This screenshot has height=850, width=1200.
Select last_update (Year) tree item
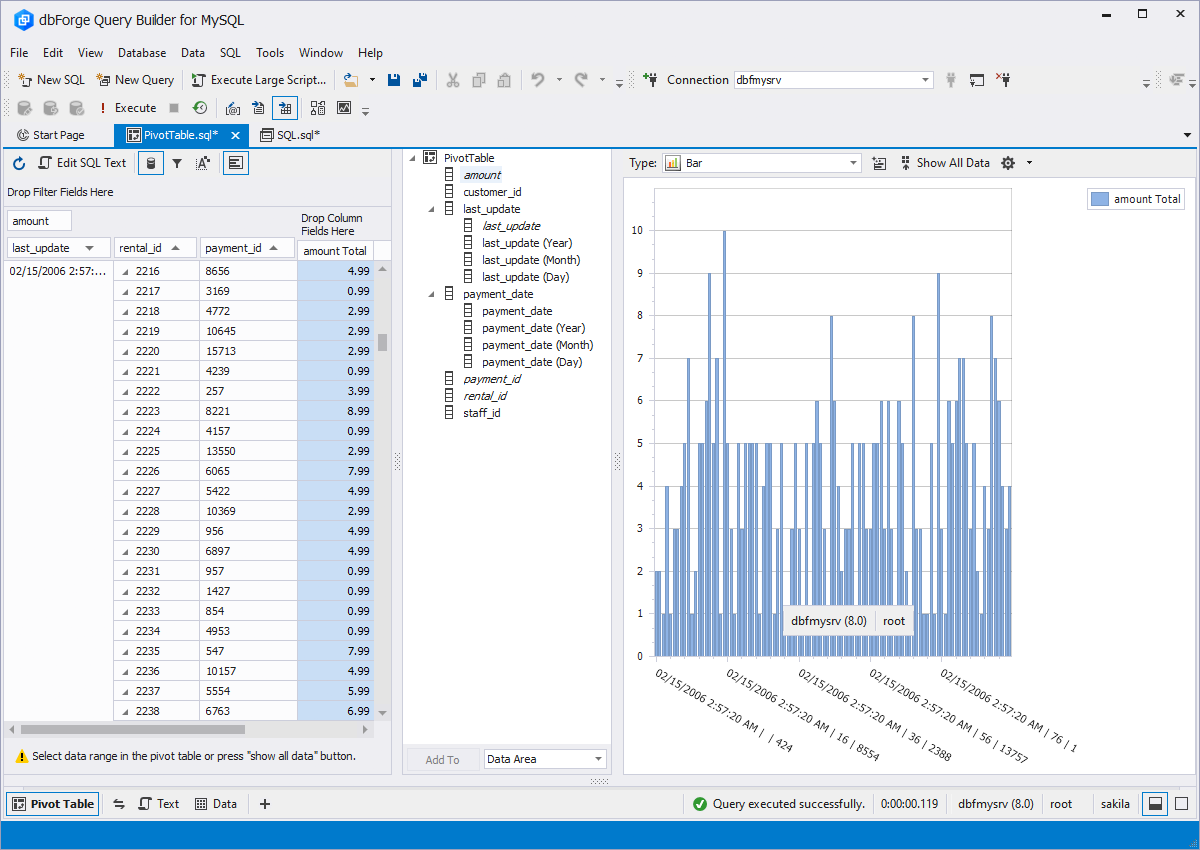(527, 243)
